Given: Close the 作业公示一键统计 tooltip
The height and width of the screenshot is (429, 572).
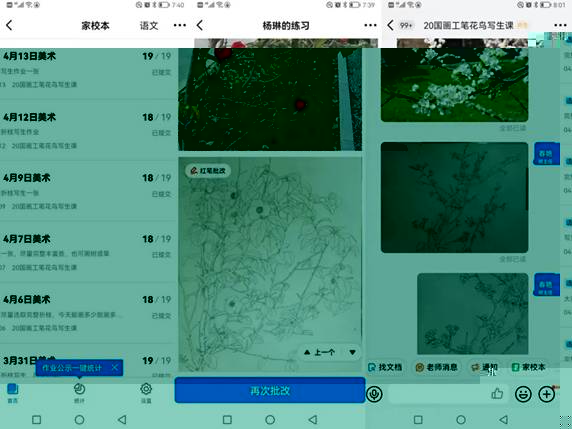Looking at the screenshot, I should tap(115, 367).
